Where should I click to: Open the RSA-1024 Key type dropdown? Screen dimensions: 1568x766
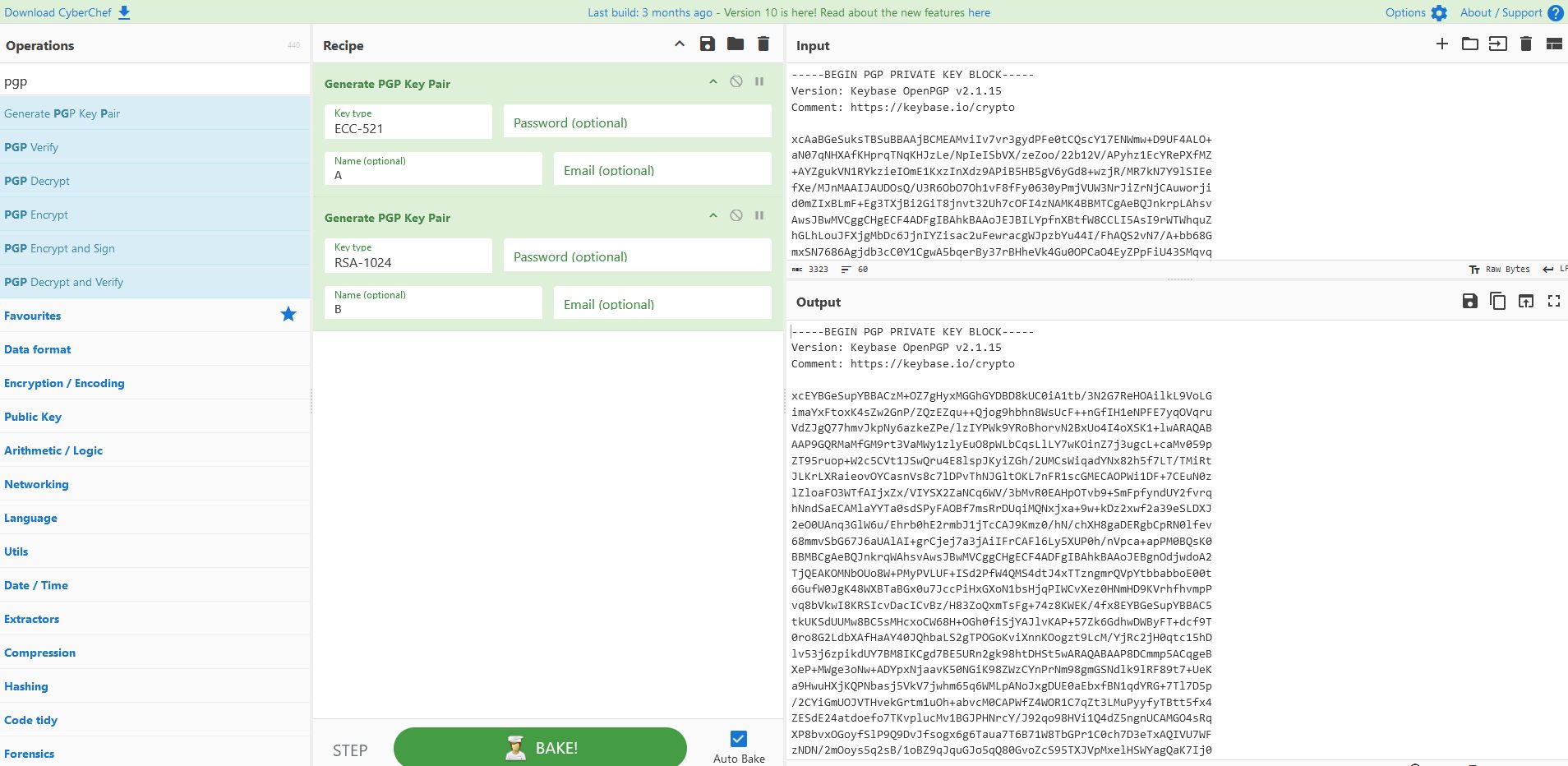click(x=408, y=256)
